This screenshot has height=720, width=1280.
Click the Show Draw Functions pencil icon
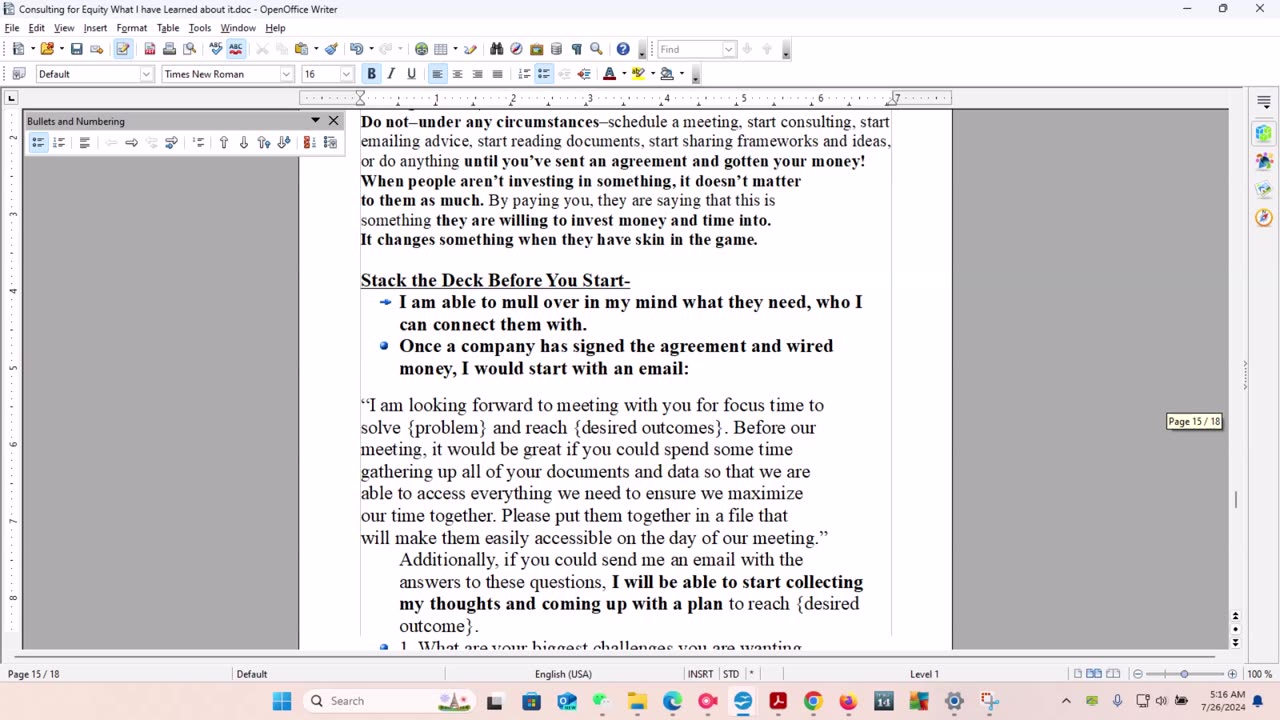click(470, 49)
